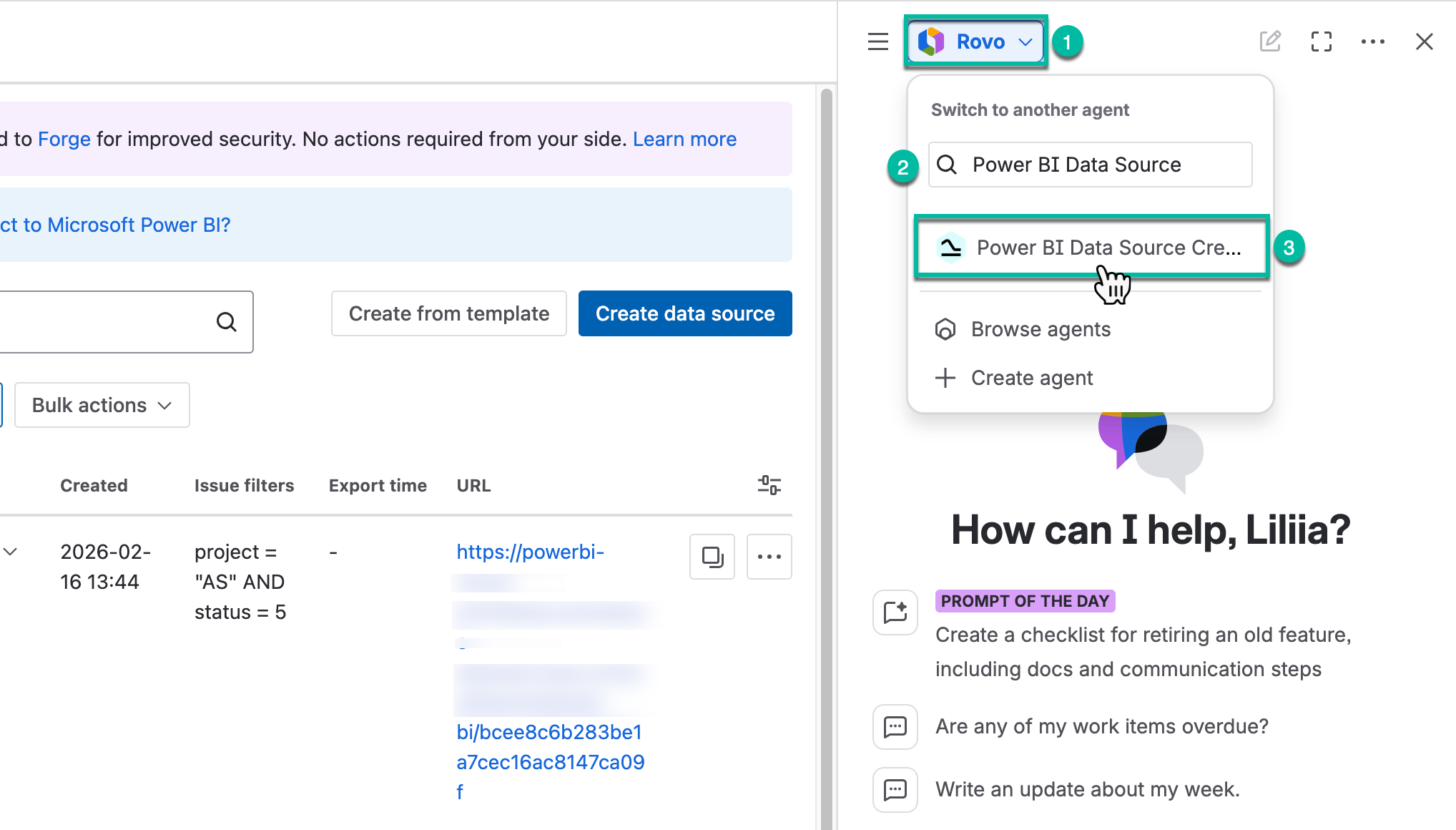Click the Forge link in banner
Viewport: 1456px width, 830px height.
pyautogui.click(x=64, y=139)
